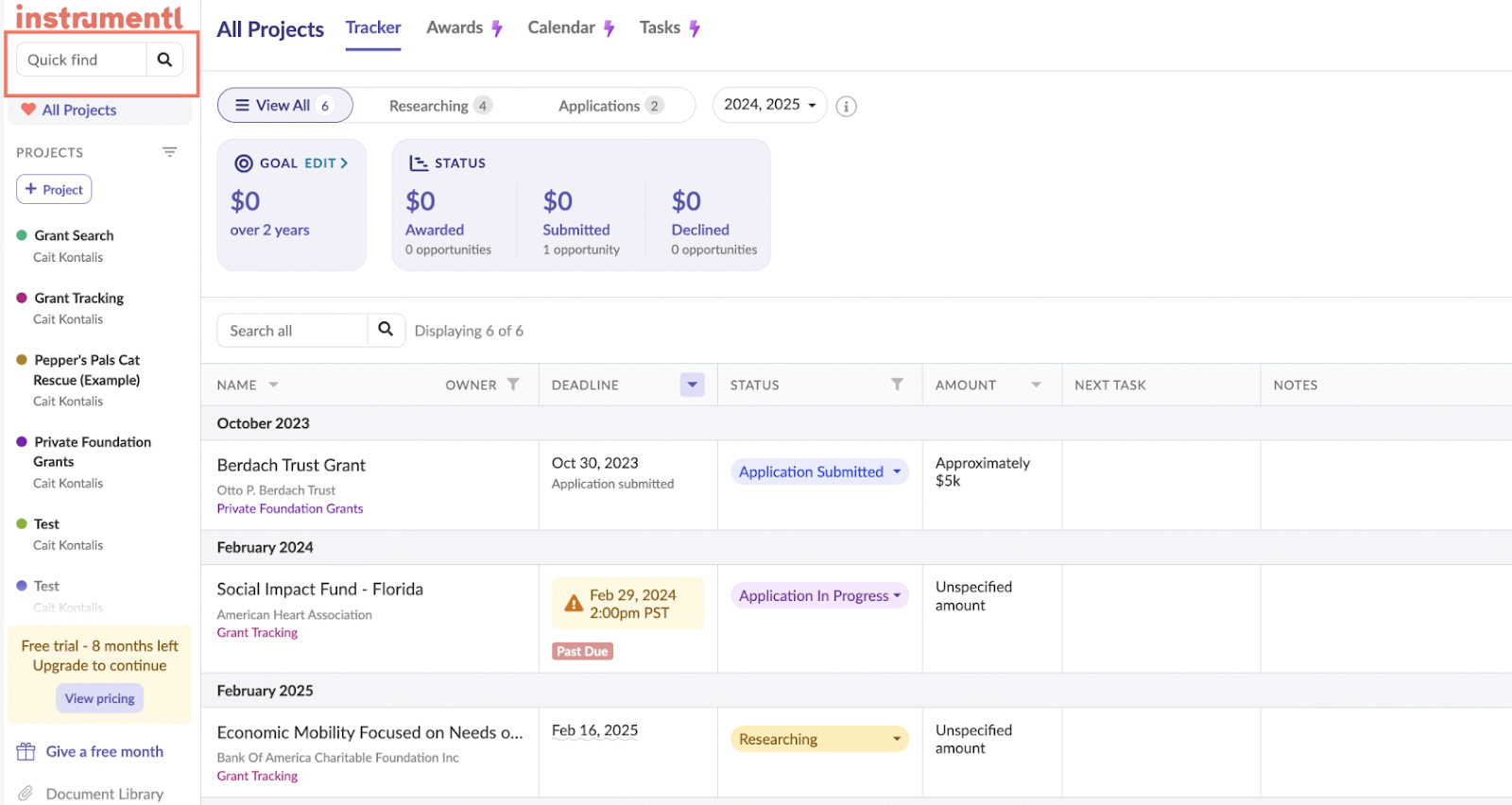Click the magenta dot beside Grant Tracking

22,298
